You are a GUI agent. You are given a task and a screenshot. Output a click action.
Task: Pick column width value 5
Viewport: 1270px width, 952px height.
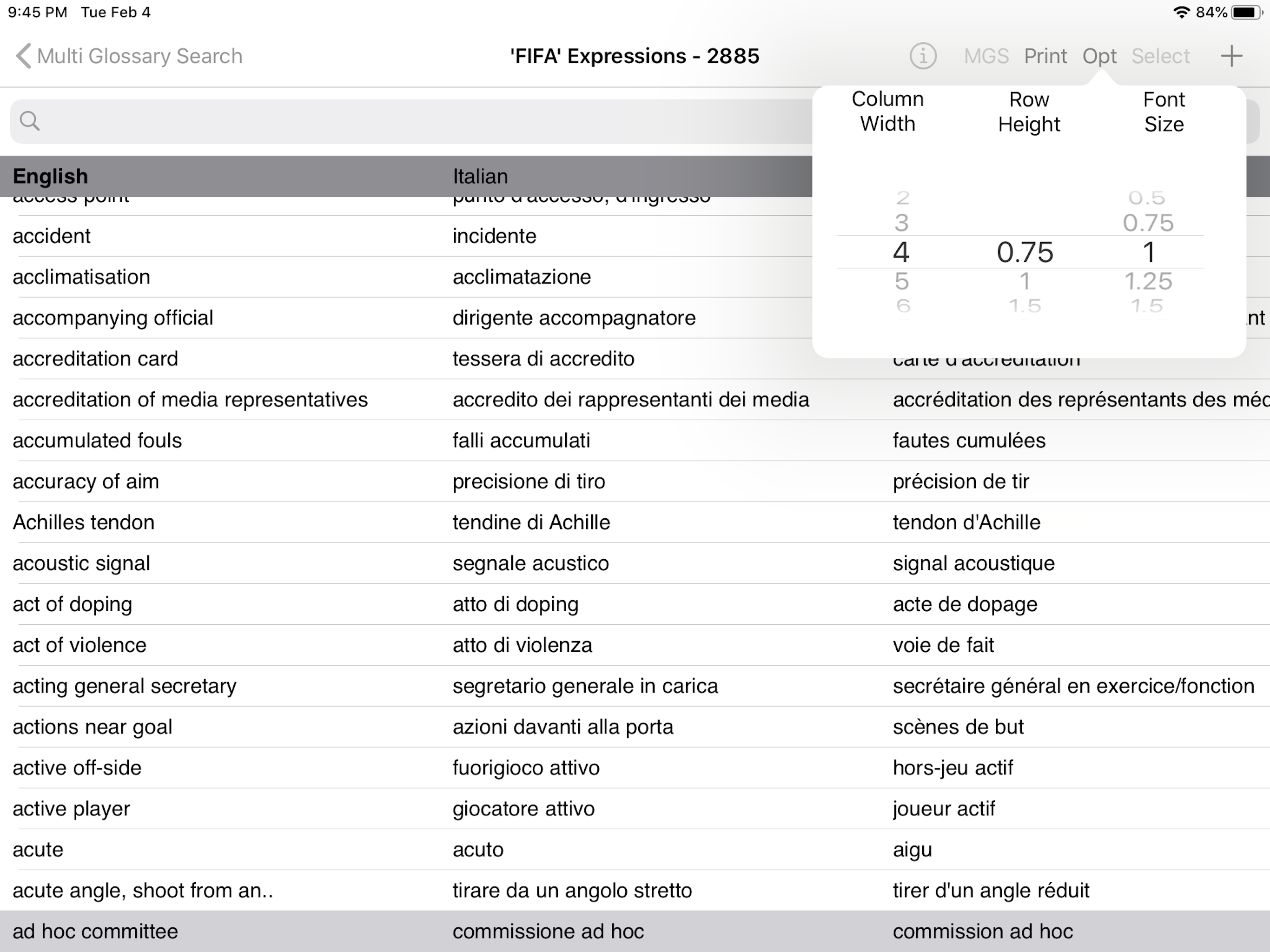click(901, 281)
